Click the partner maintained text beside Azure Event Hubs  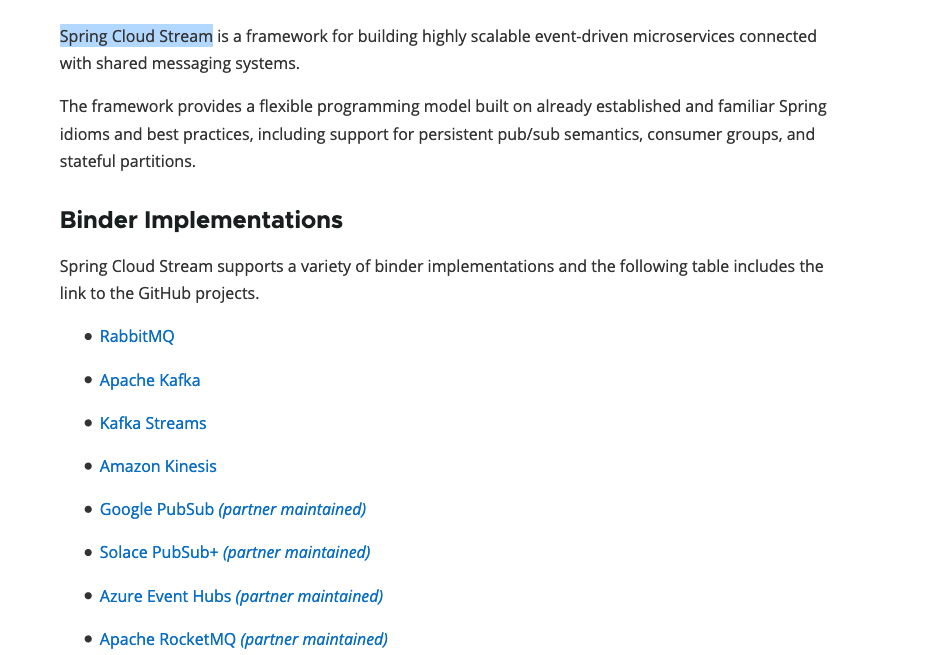[x=309, y=596]
